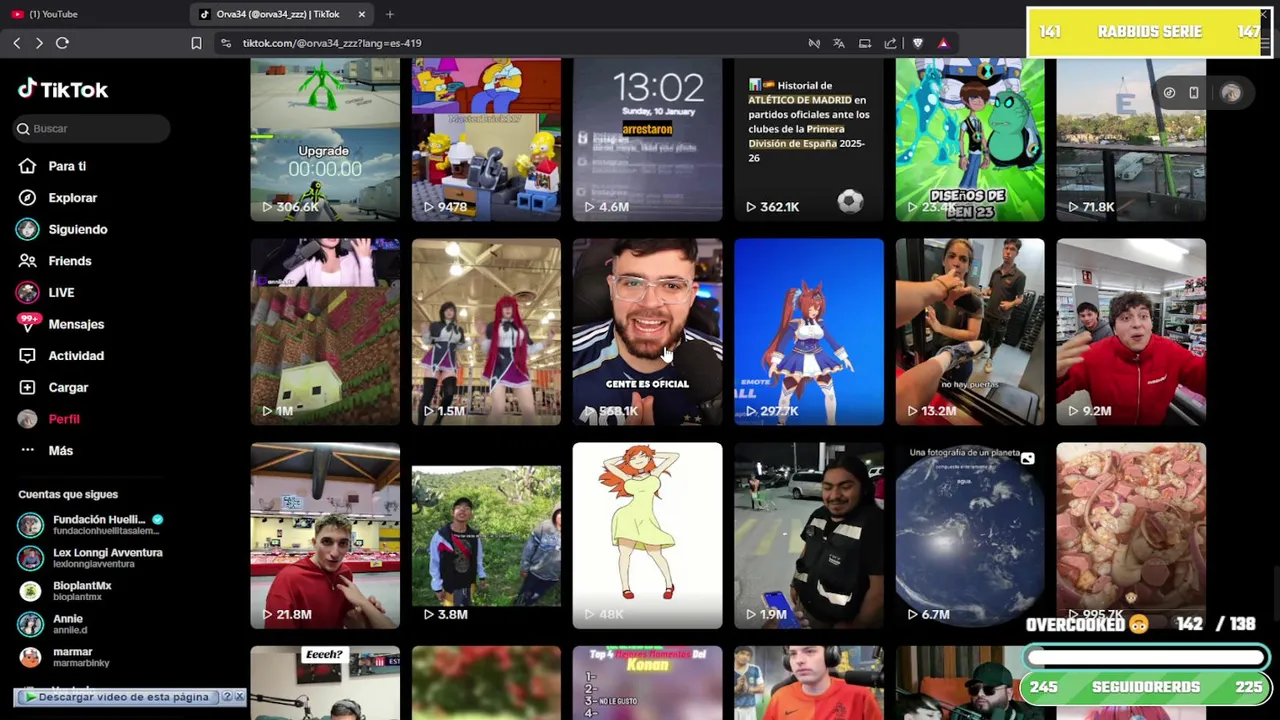Open the red jacket video 9.2M
This screenshot has width=1280, height=720.
[1131, 332]
